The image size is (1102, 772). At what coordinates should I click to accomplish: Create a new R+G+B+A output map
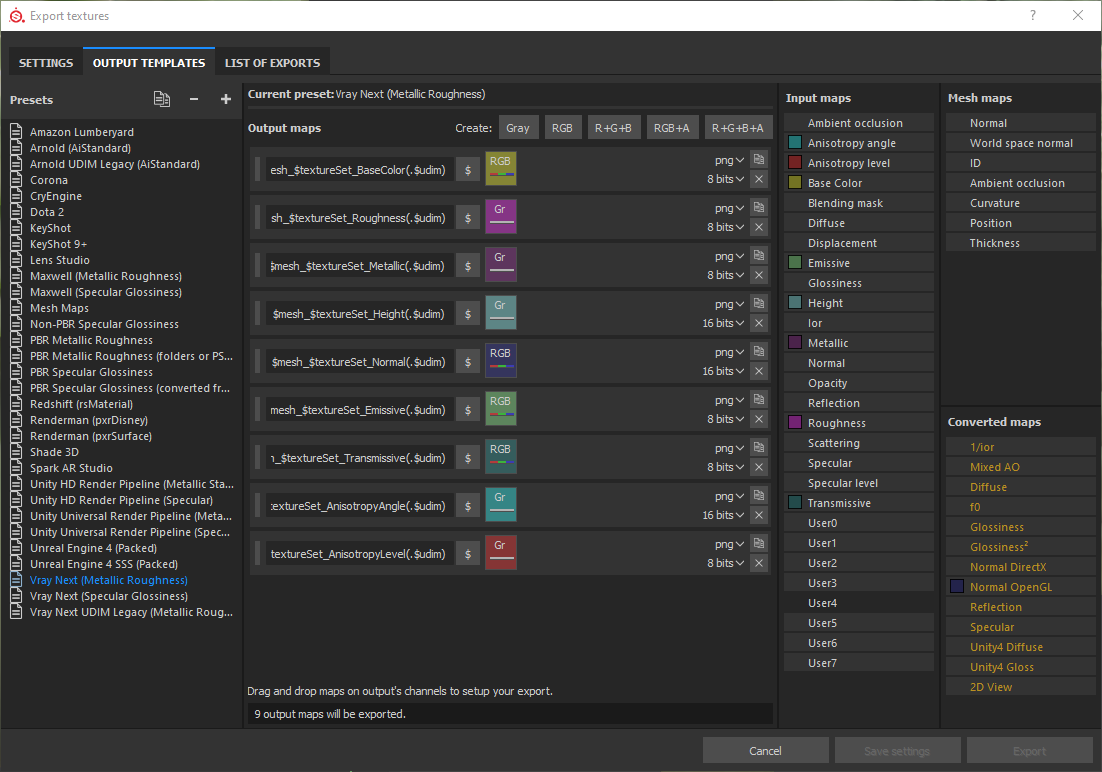click(738, 128)
